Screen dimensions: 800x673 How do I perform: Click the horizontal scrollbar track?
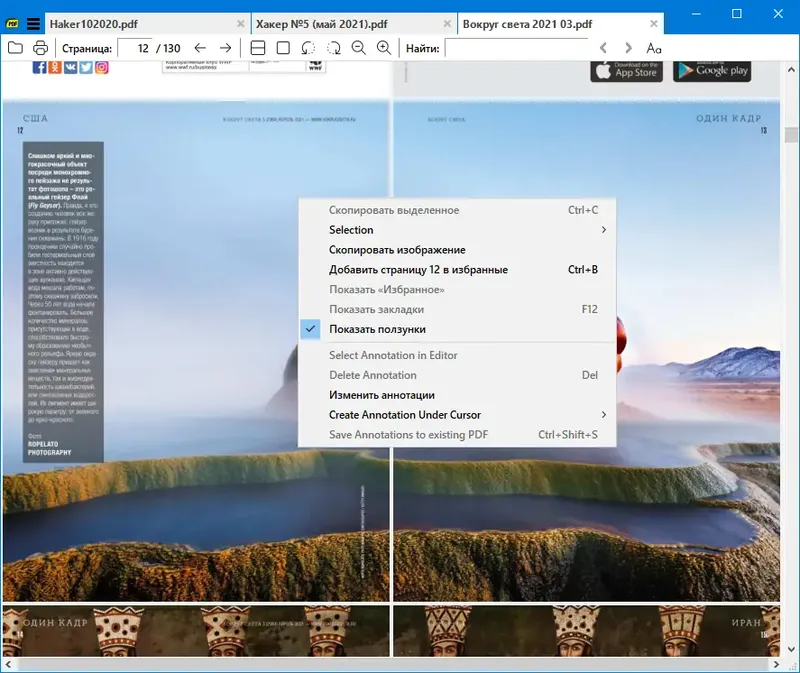click(x=392, y=664)
